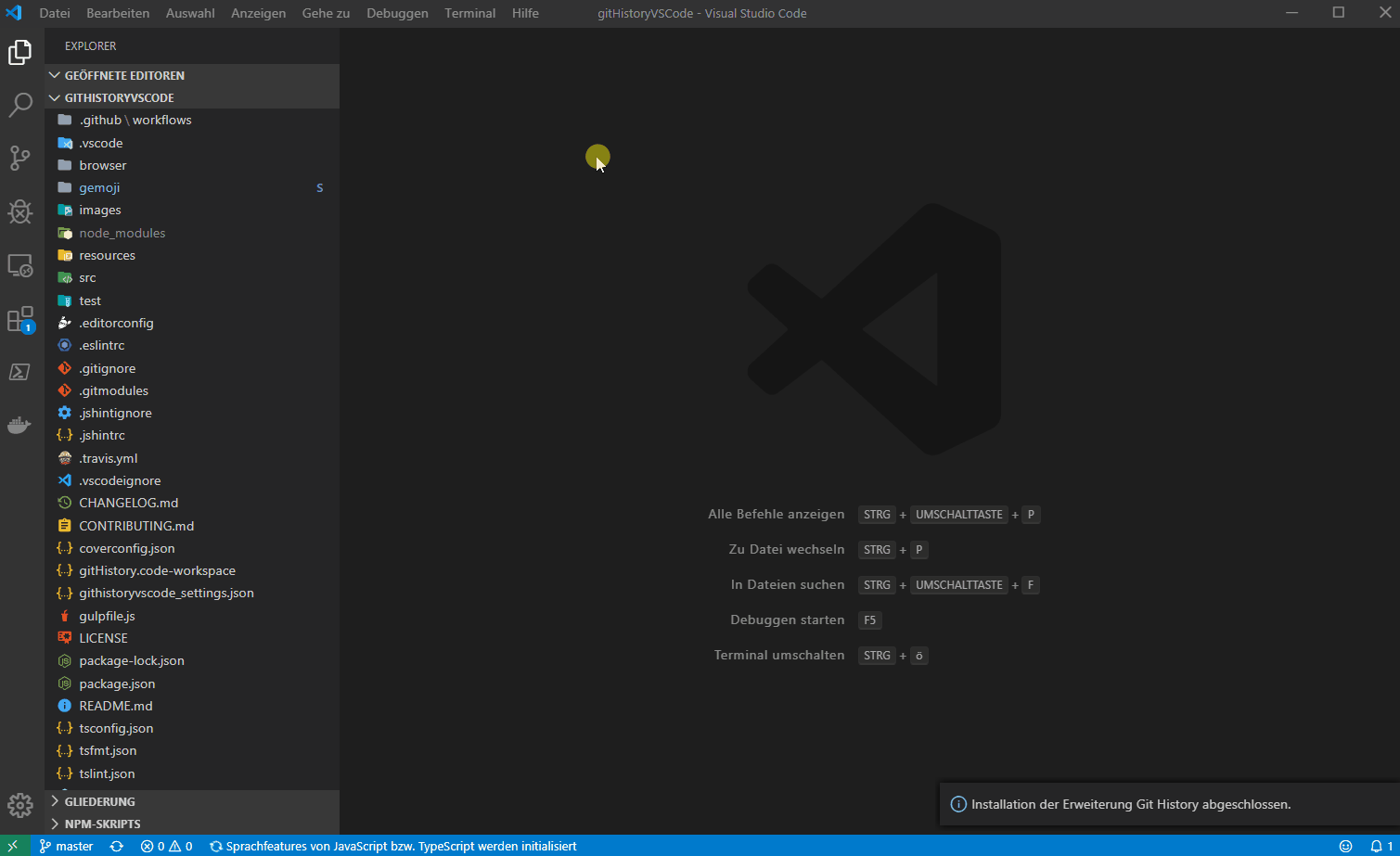Click the remote window indicator bottom-left
Image resolution: width=1400 pixels, height=856 pixels.
(x=12, y=845)
